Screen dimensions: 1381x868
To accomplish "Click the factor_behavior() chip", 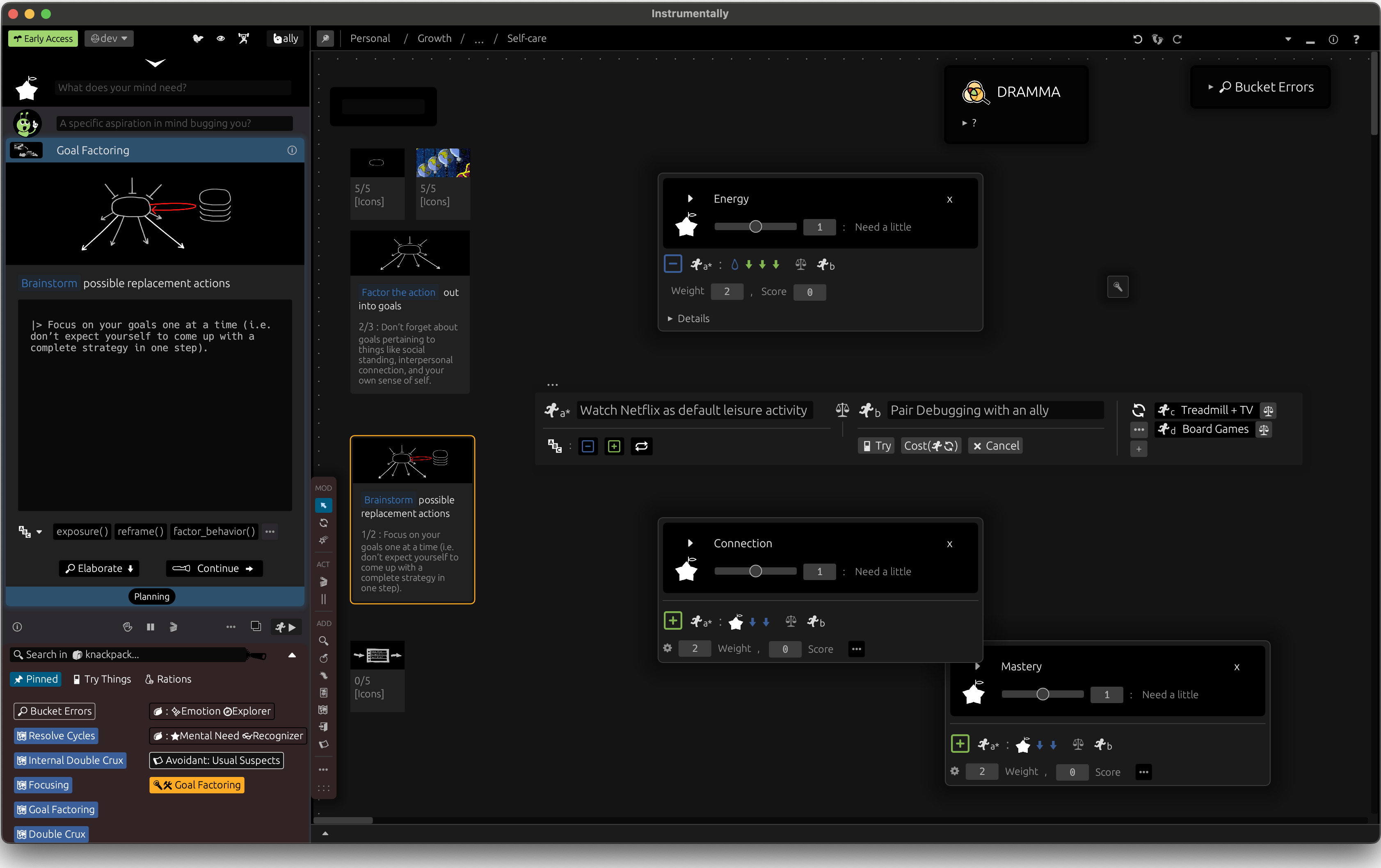I will click(x=214, y=532).
